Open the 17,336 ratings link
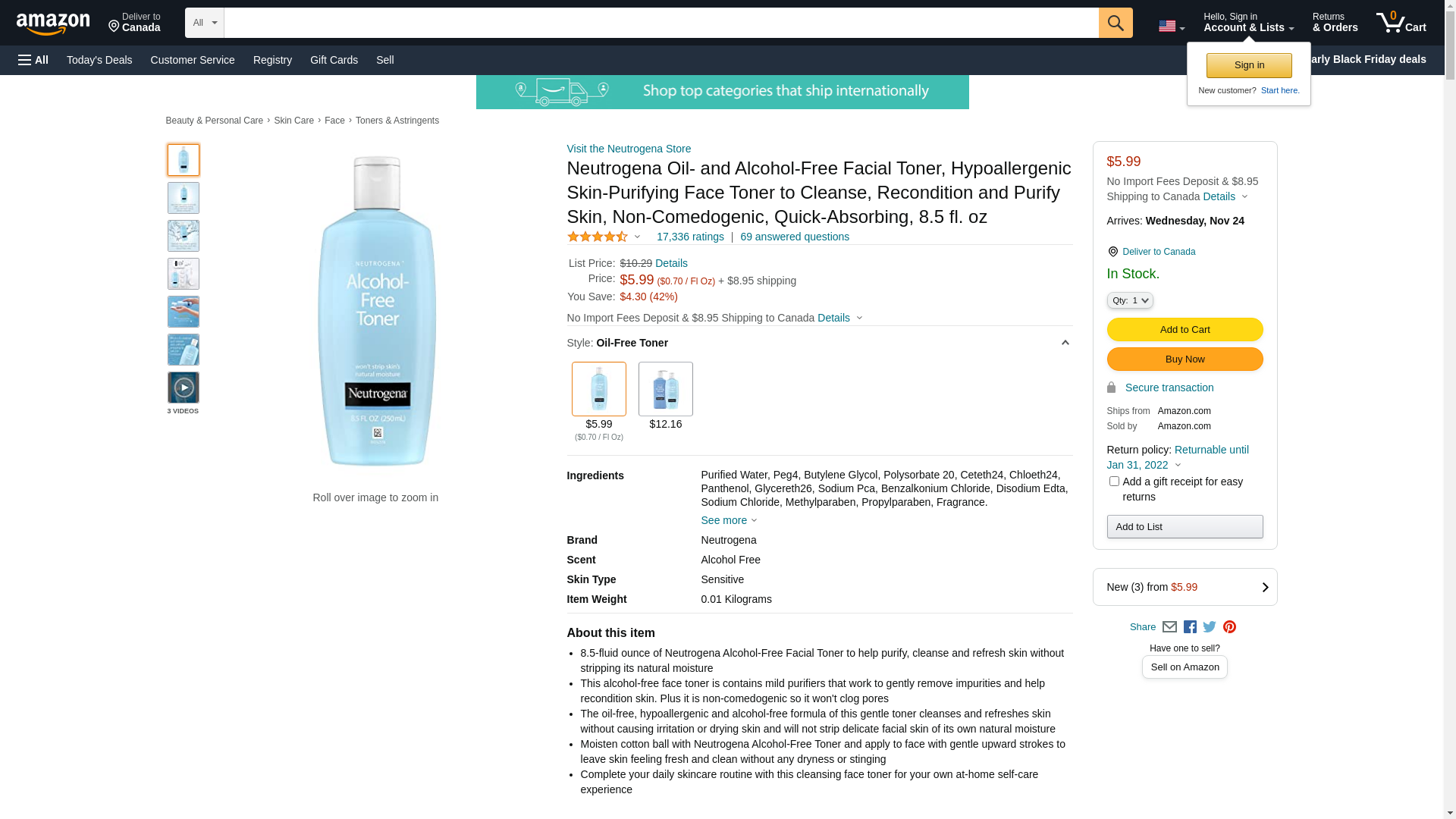Image resolution: width=1456 pixels, height=819 pixels. (x=690, y=237)
